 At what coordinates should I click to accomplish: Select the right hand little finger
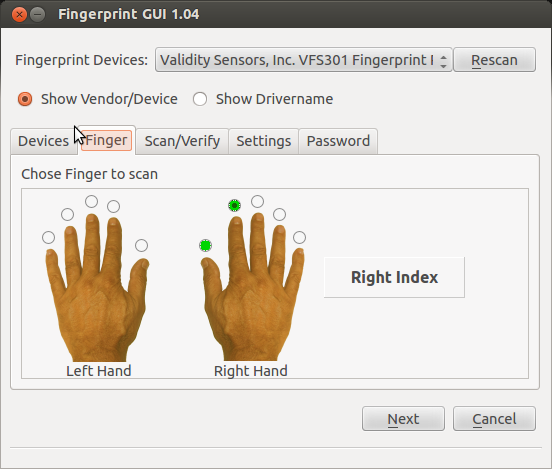tap(299, 237)
